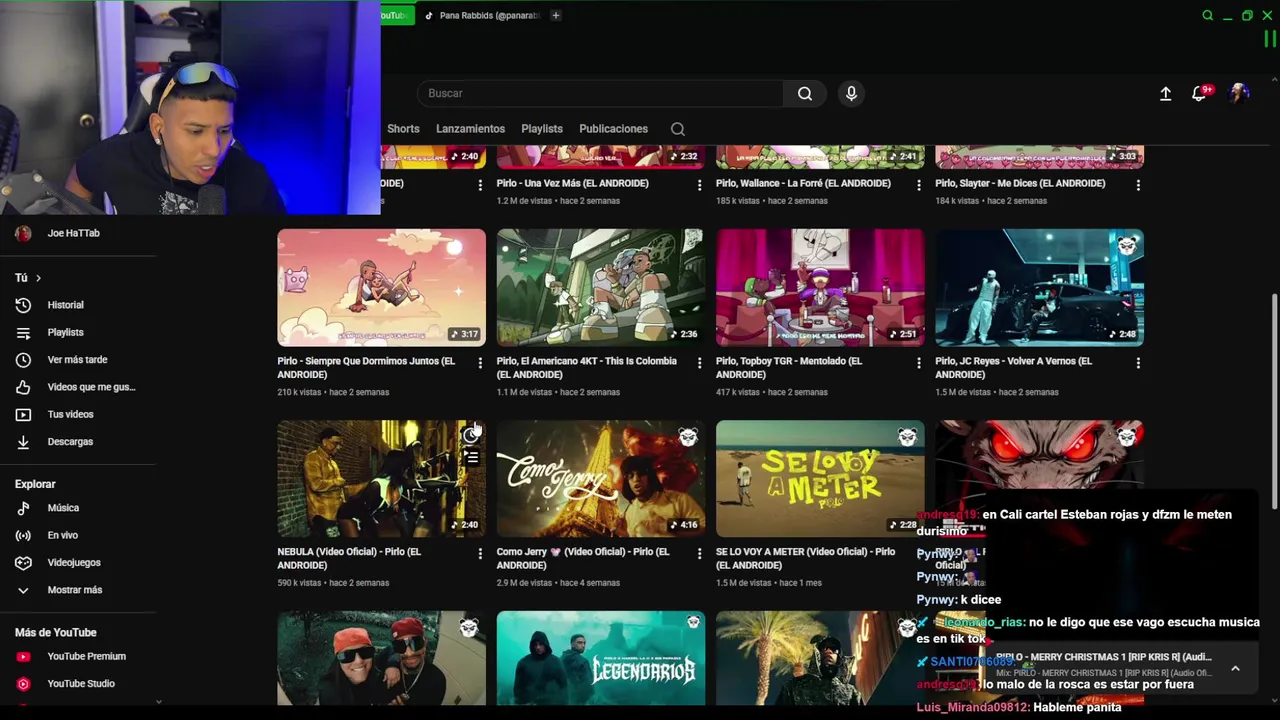The image size is (1280, 720).
Task: Click into the Buscar search field
Action: [x=600, y=94]
